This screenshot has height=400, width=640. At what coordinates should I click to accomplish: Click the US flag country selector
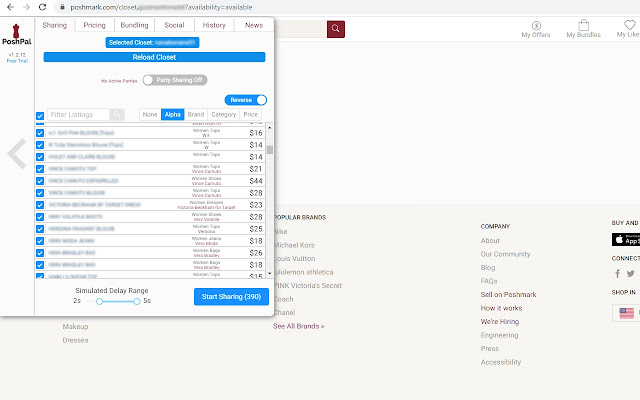pos(627,313)
